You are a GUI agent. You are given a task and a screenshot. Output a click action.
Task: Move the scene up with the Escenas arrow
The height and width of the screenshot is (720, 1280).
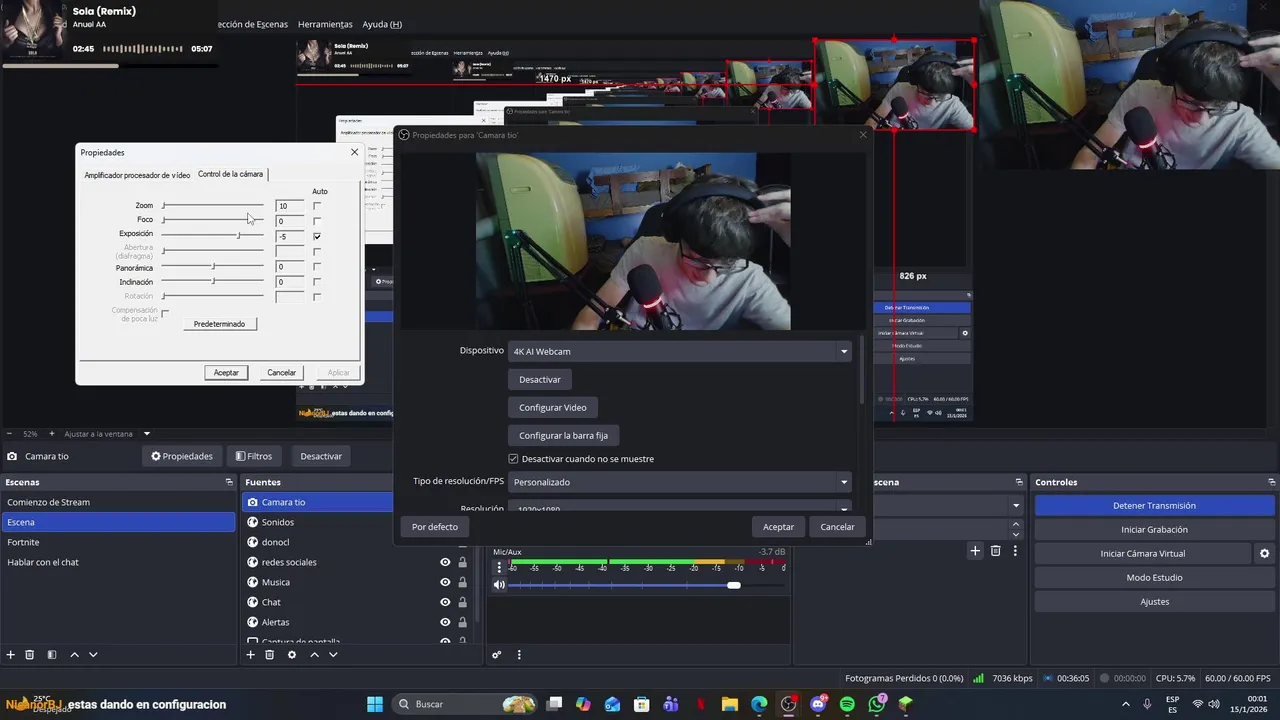74,655
